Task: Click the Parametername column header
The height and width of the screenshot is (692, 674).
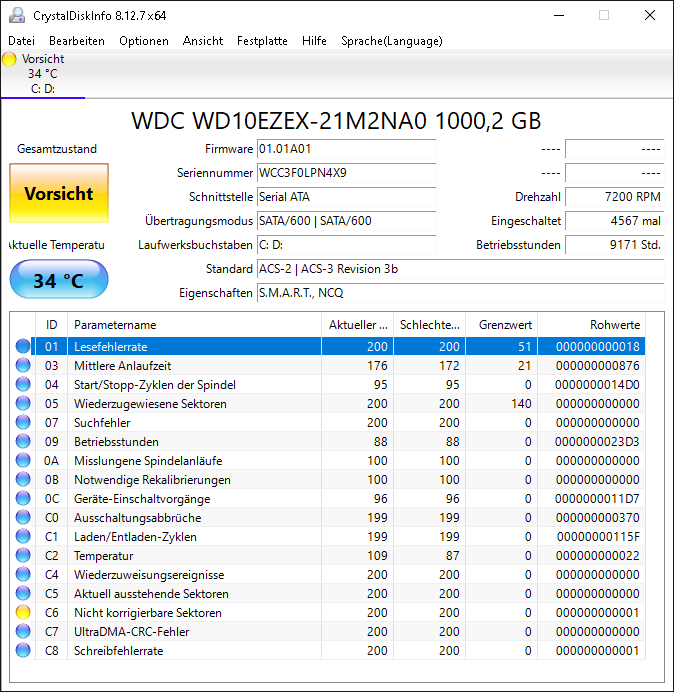Action: point(194,325)
